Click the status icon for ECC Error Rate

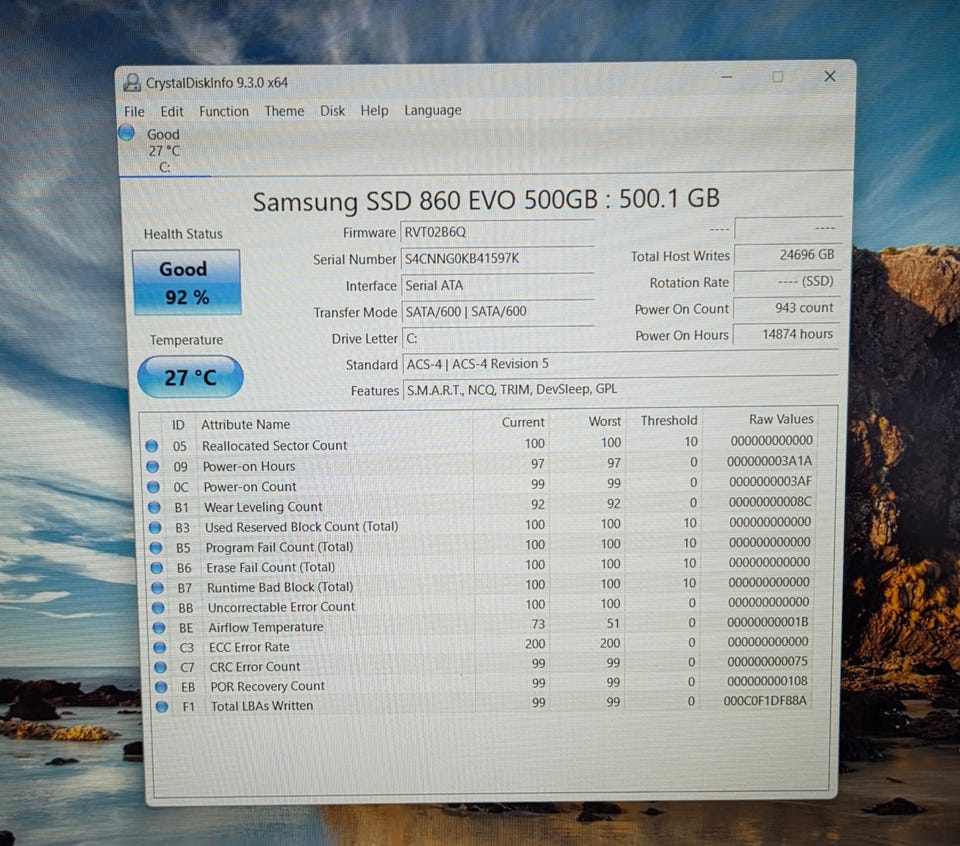pyautogui.click(x=160, y=648)
